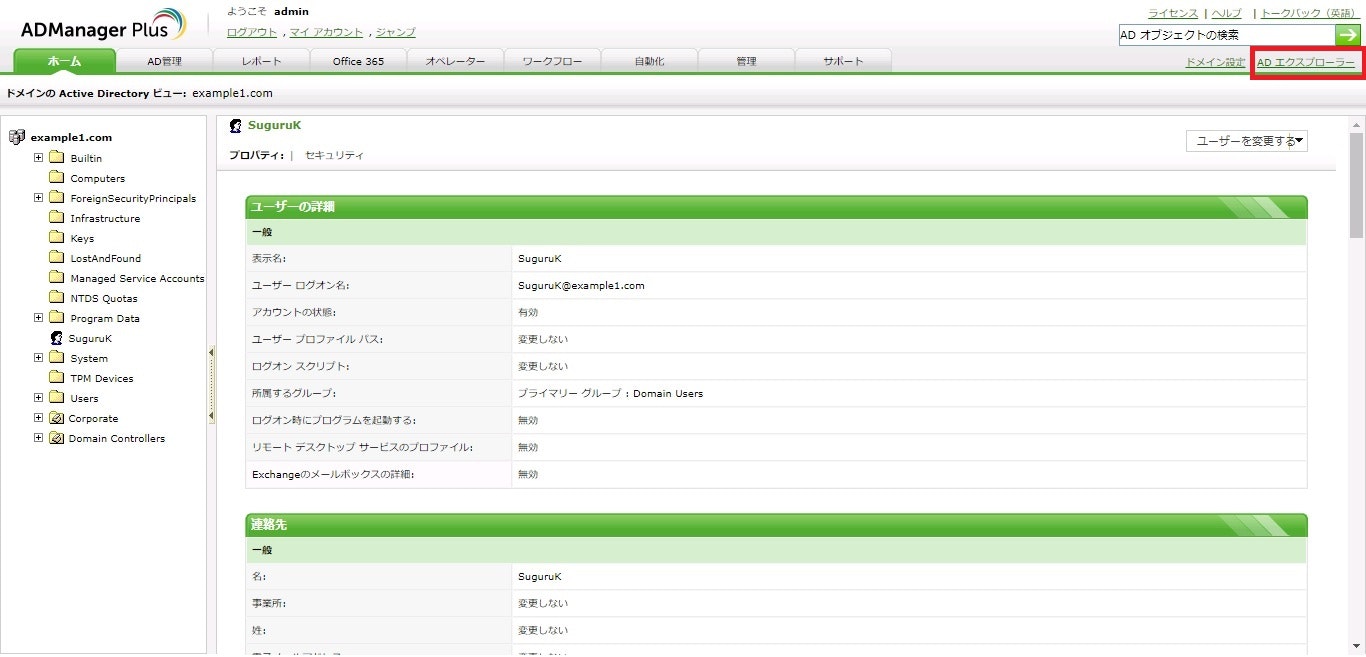Click the ログアウト link
The height and width of the screenshot is (657, 1366).
pos(252,32)
